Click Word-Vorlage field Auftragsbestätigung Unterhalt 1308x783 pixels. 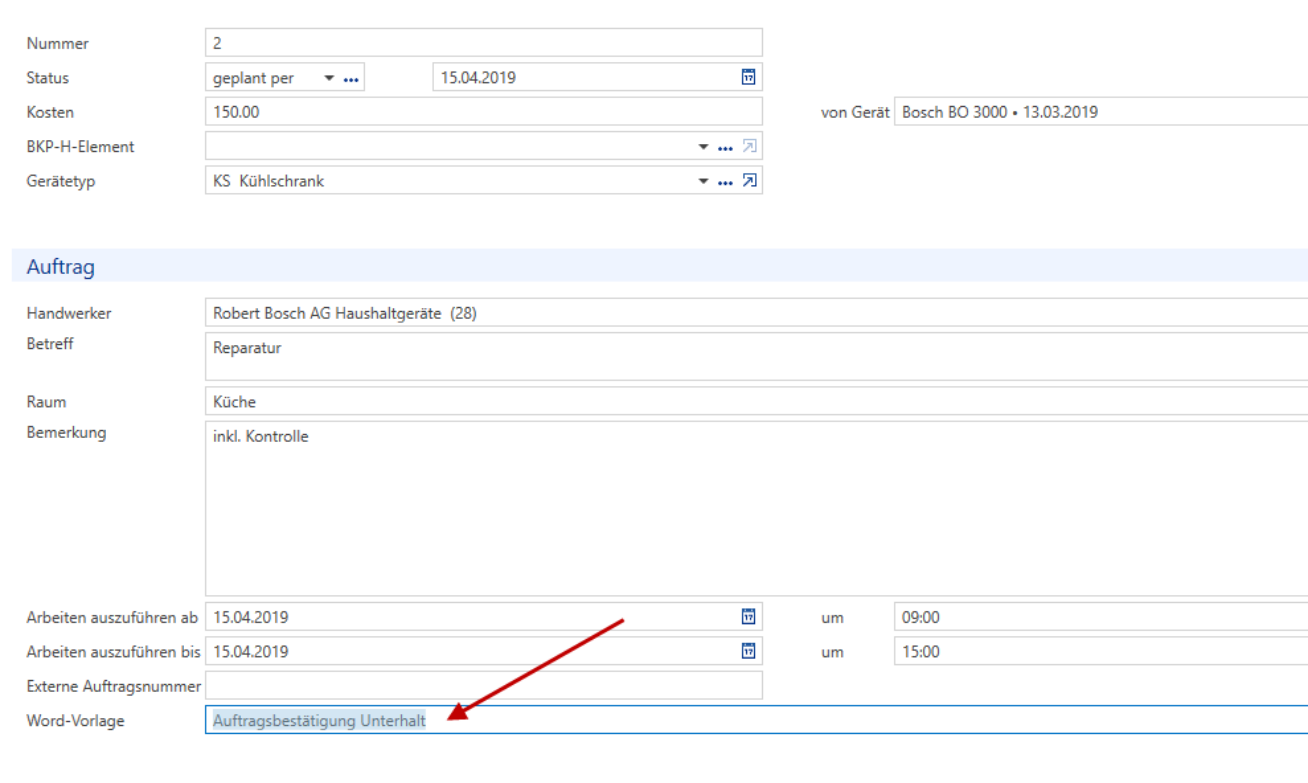[756, 720]
